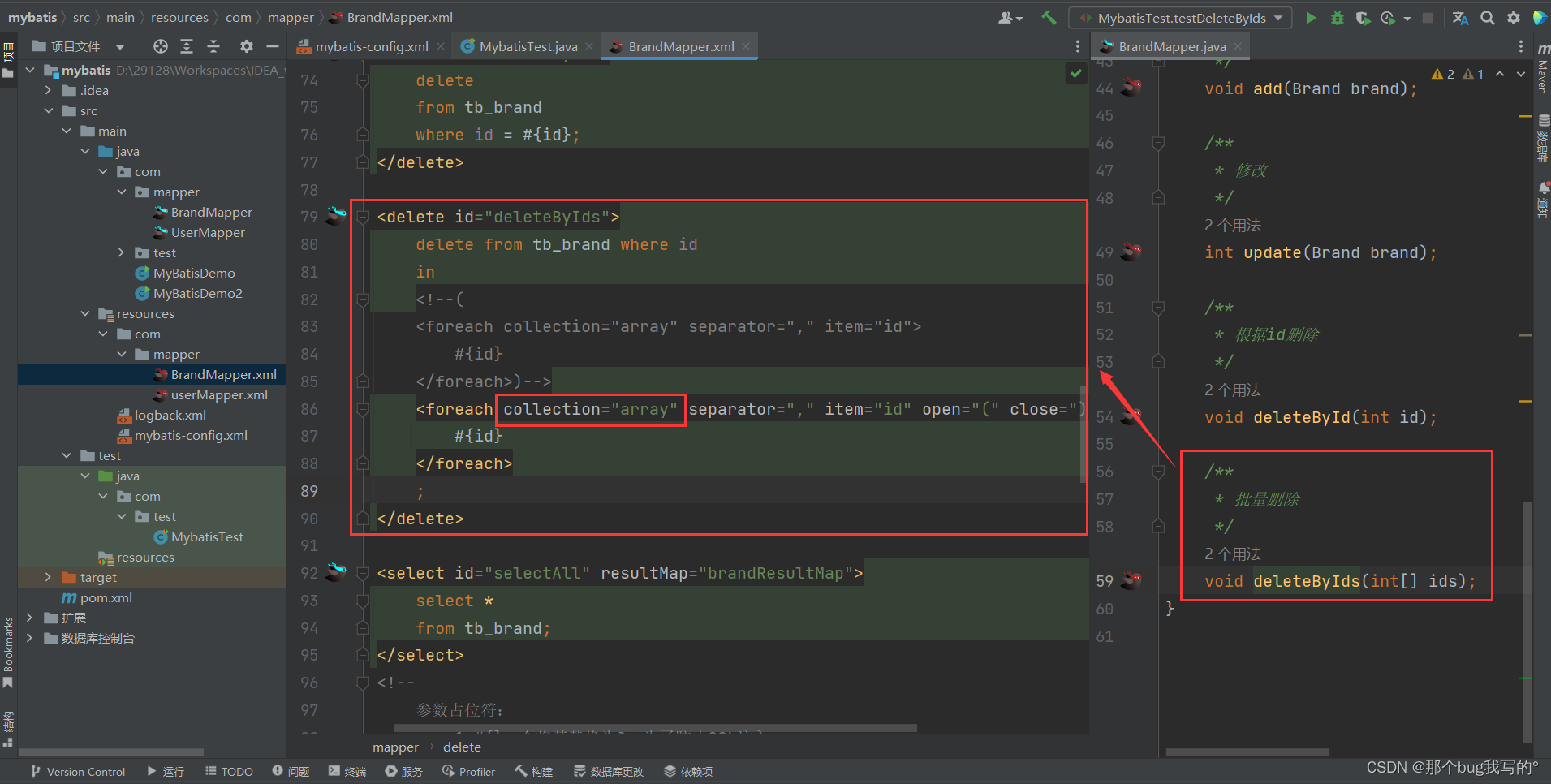Open the 依赖项 dependencies tool window
The image size is (1551, 784).
point(688,771)
